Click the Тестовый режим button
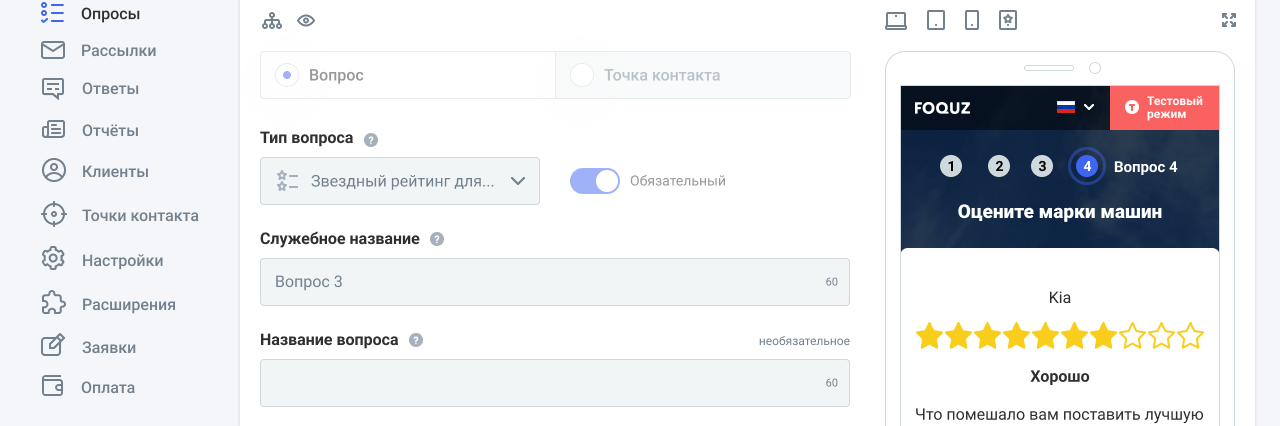1280x426 pixels. click(1164, 107)
